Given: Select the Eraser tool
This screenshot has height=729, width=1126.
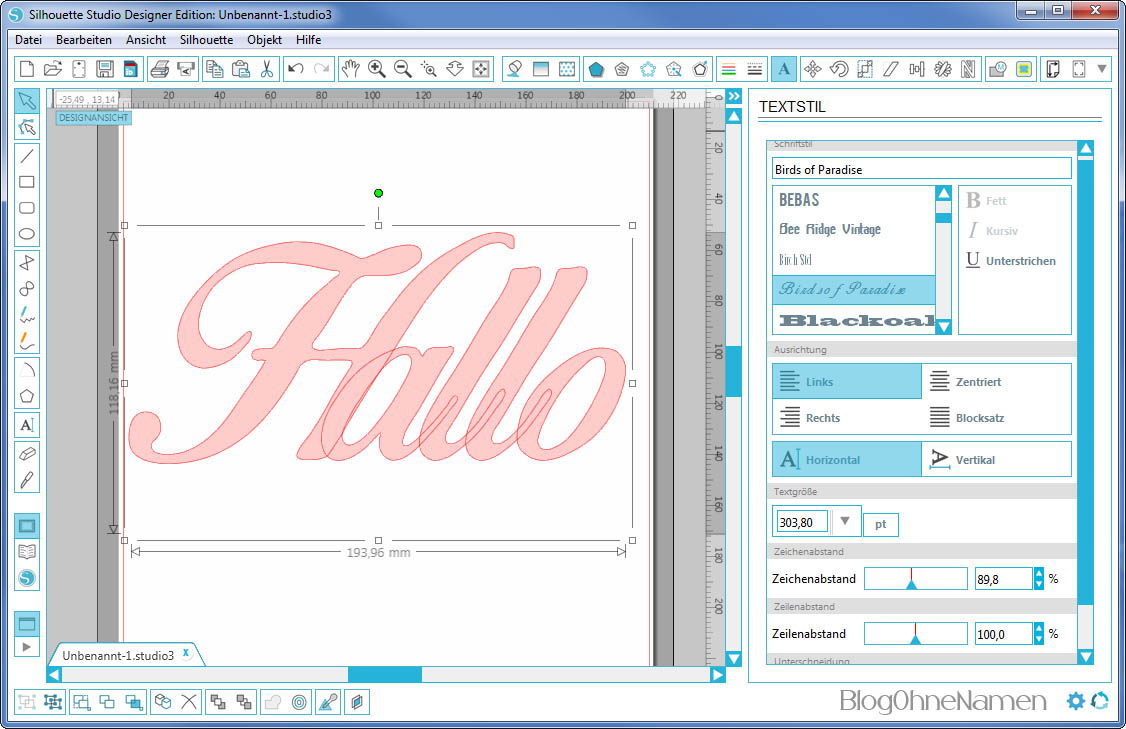Looking at the screenshot, I should pyautogui.click(x=27, y=453).
